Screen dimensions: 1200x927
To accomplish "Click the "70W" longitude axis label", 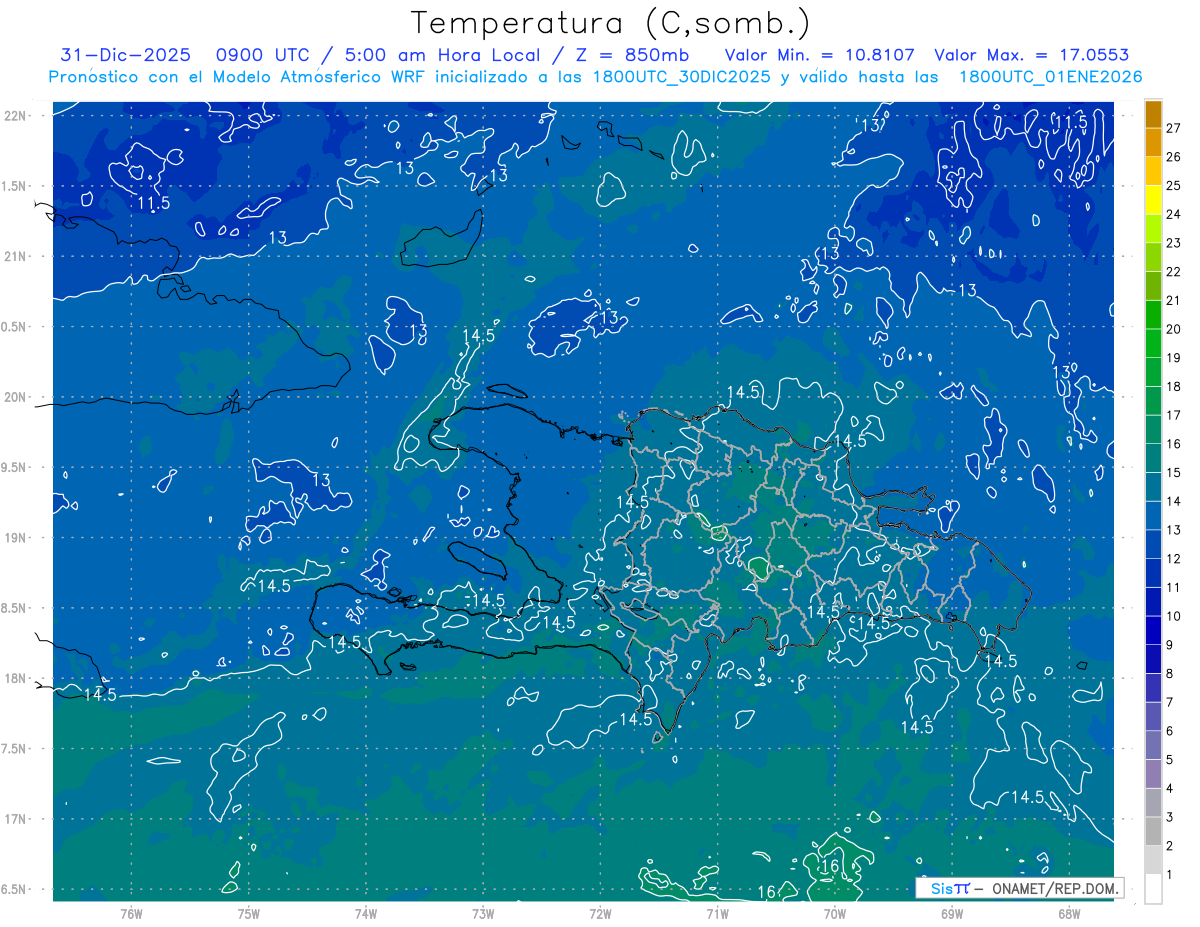I will (x=835, y=913).
